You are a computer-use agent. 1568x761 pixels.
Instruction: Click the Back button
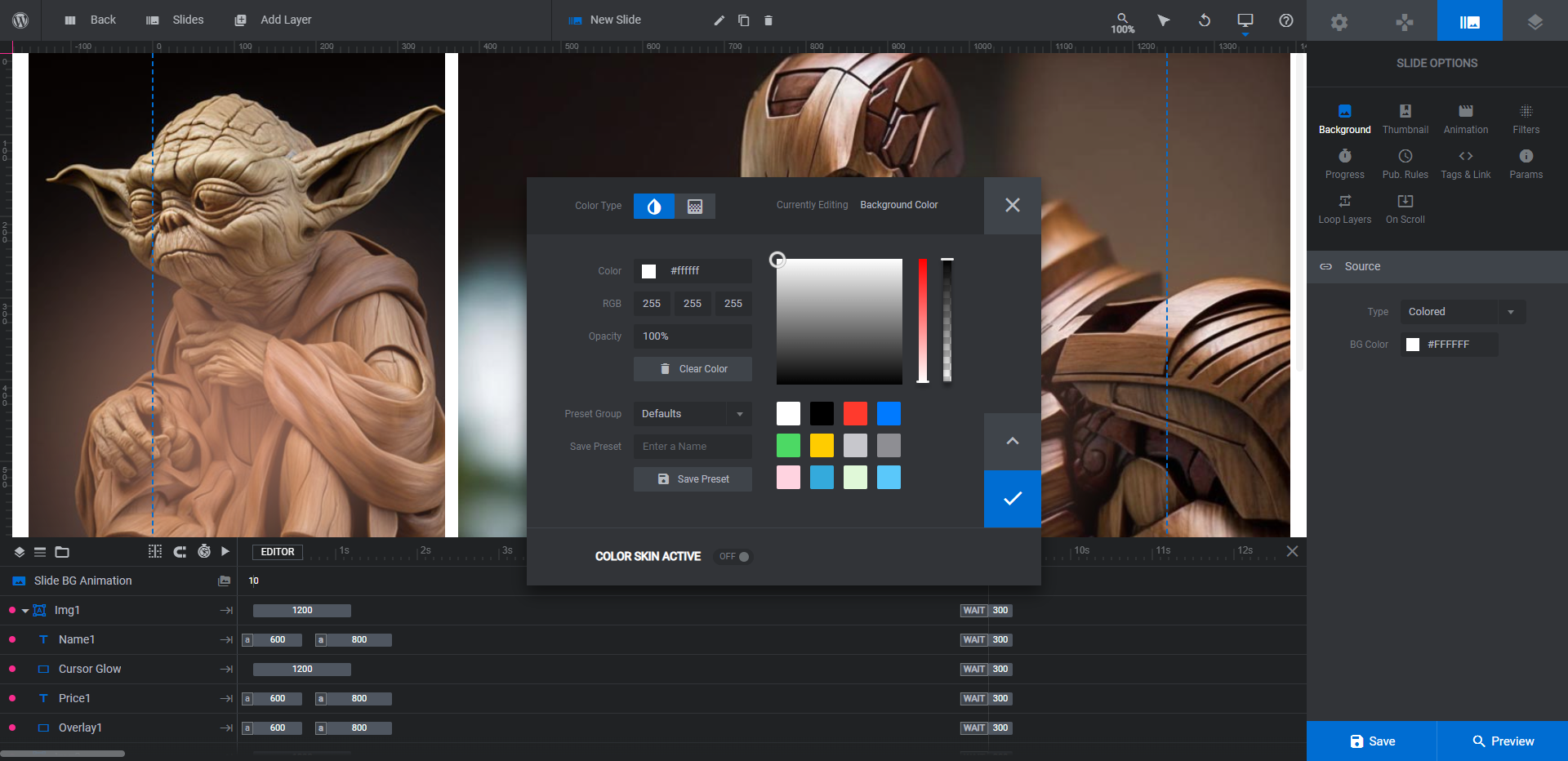coord(91,20)
